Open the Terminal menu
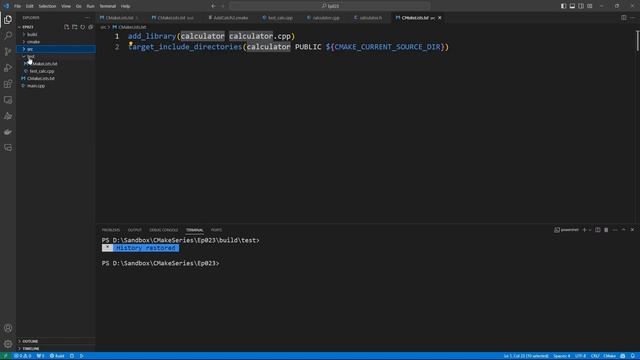The height and width of the screenshot is (360, 640). pos(108,6)
